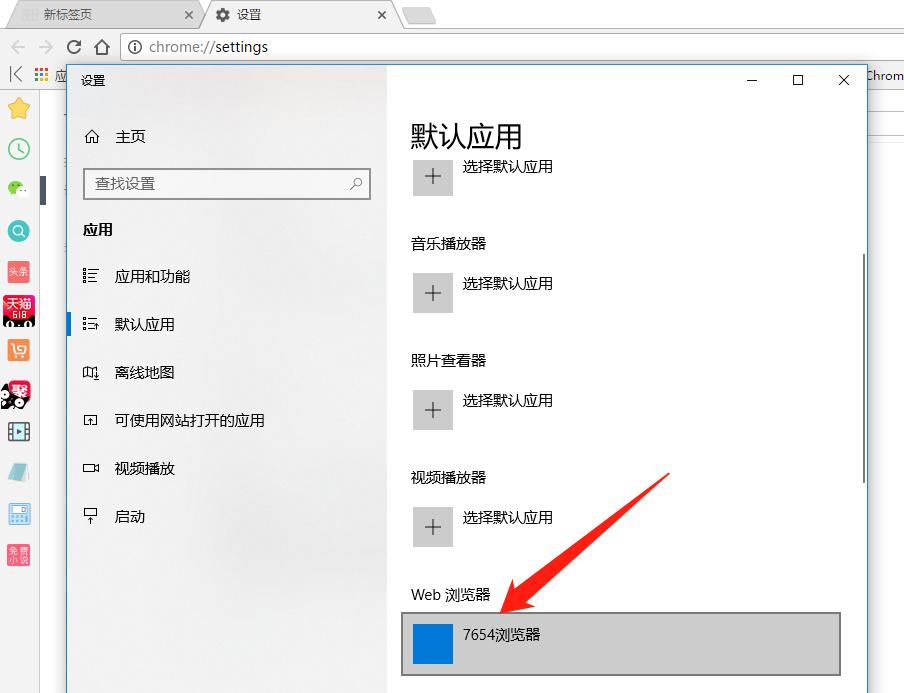Click the 查找设置 search box
904x693 pixels.
click(226, 184)
